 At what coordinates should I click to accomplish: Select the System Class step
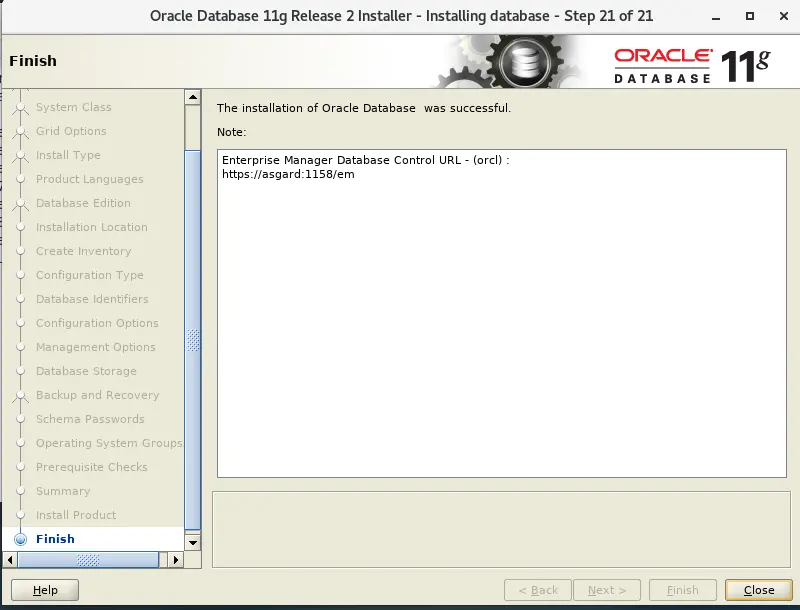coord(73,108)
